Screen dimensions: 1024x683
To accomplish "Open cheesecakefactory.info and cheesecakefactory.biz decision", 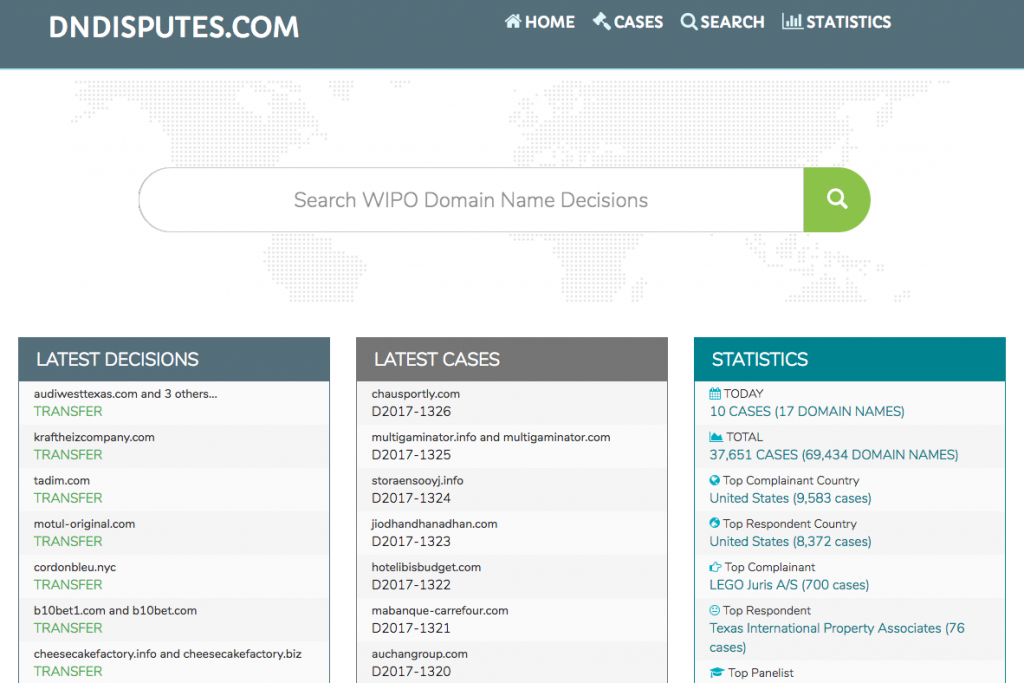I will [x=168, y=654].
